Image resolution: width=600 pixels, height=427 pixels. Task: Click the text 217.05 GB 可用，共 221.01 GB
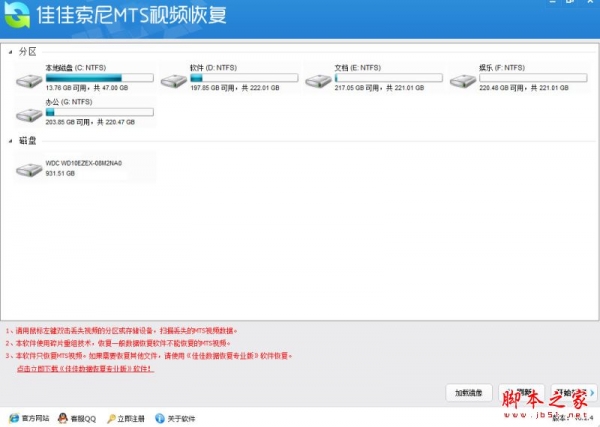[x=379, y=88]
